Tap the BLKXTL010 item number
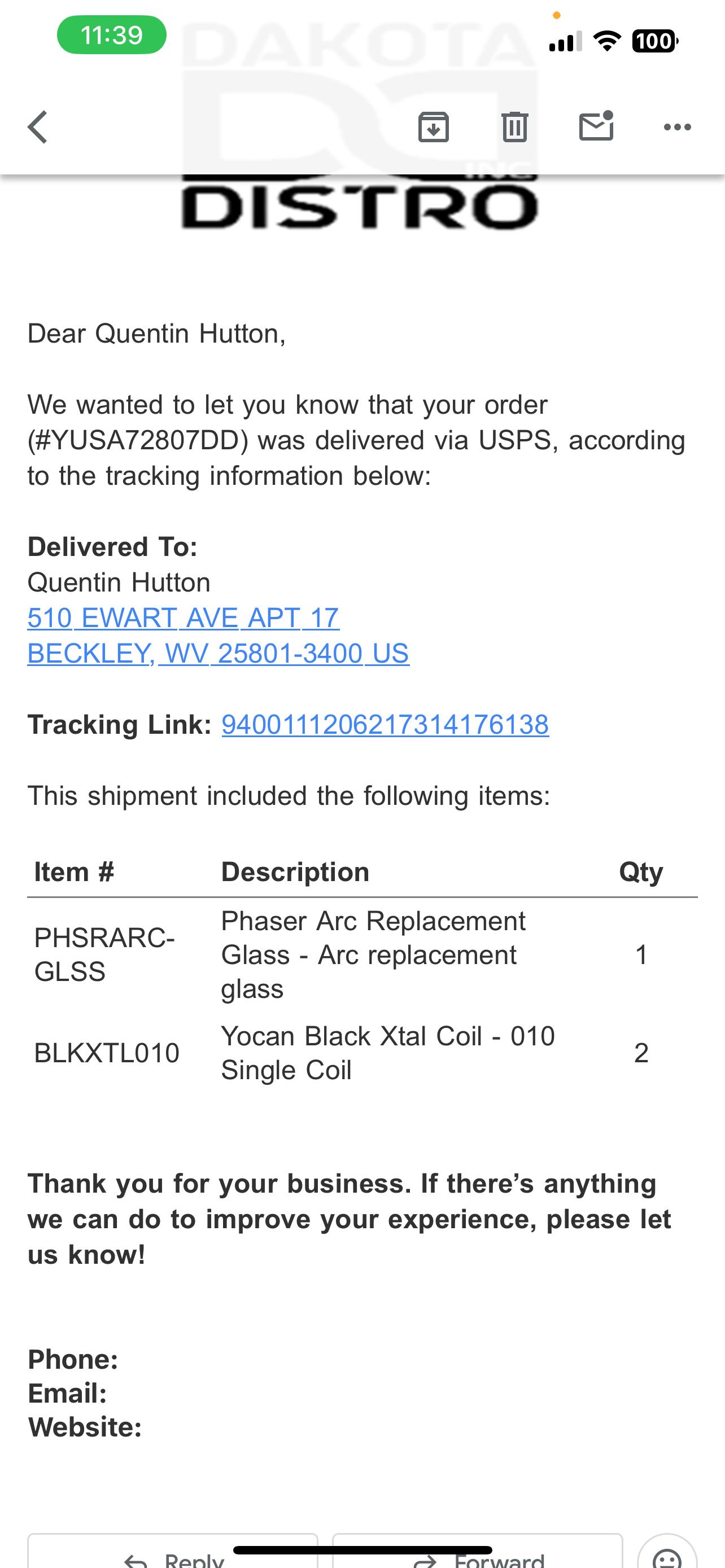 pos(107,1053)
